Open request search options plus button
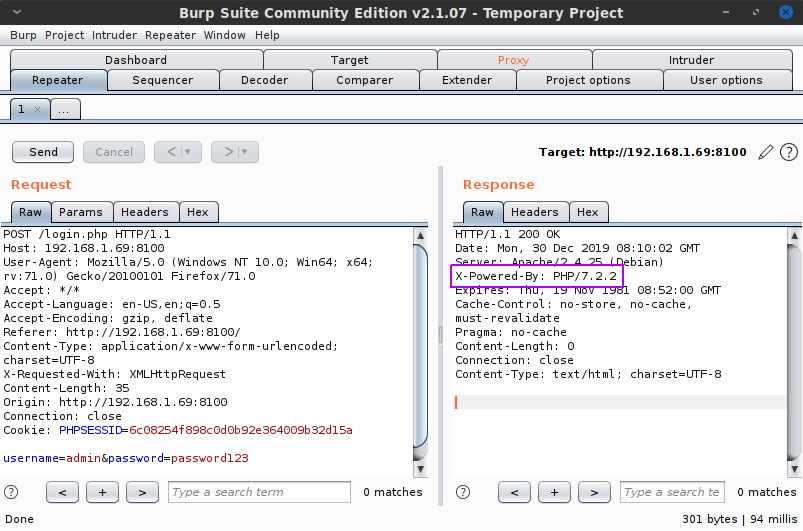This screenshot has height=531, width=803. point(102,492)
